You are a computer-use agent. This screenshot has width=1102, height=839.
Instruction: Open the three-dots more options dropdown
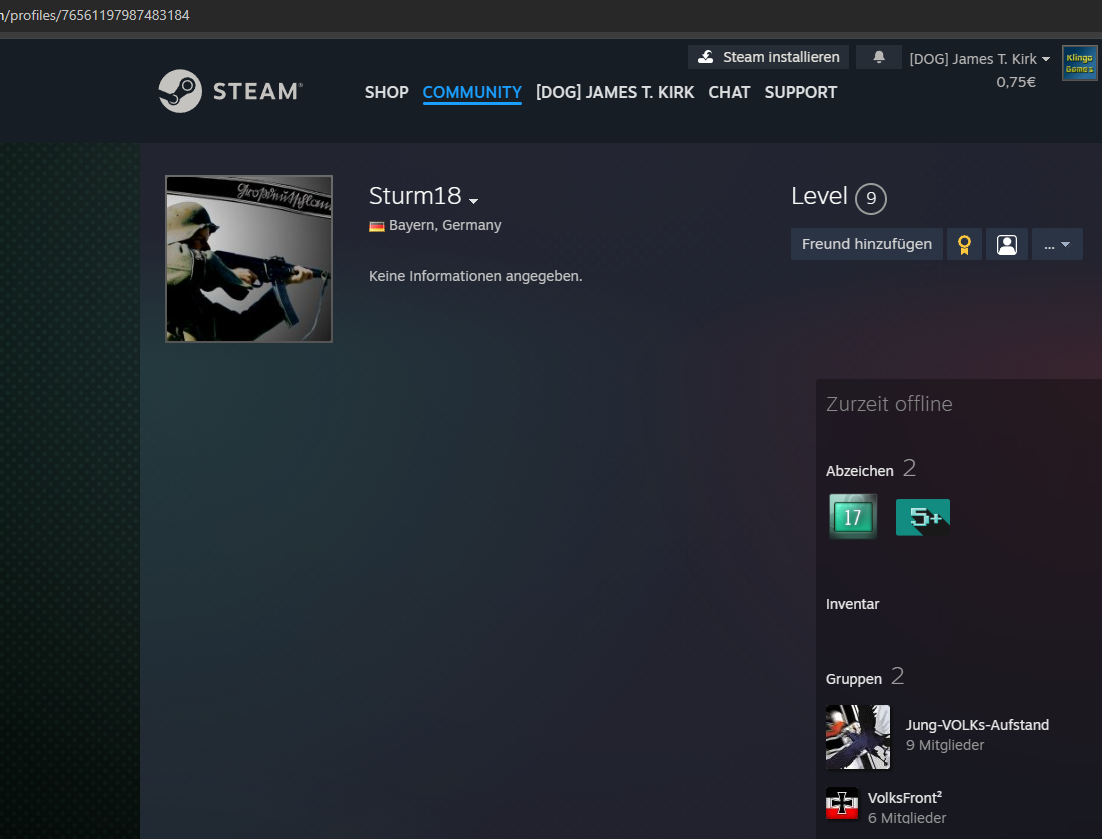coord(1057,244)
